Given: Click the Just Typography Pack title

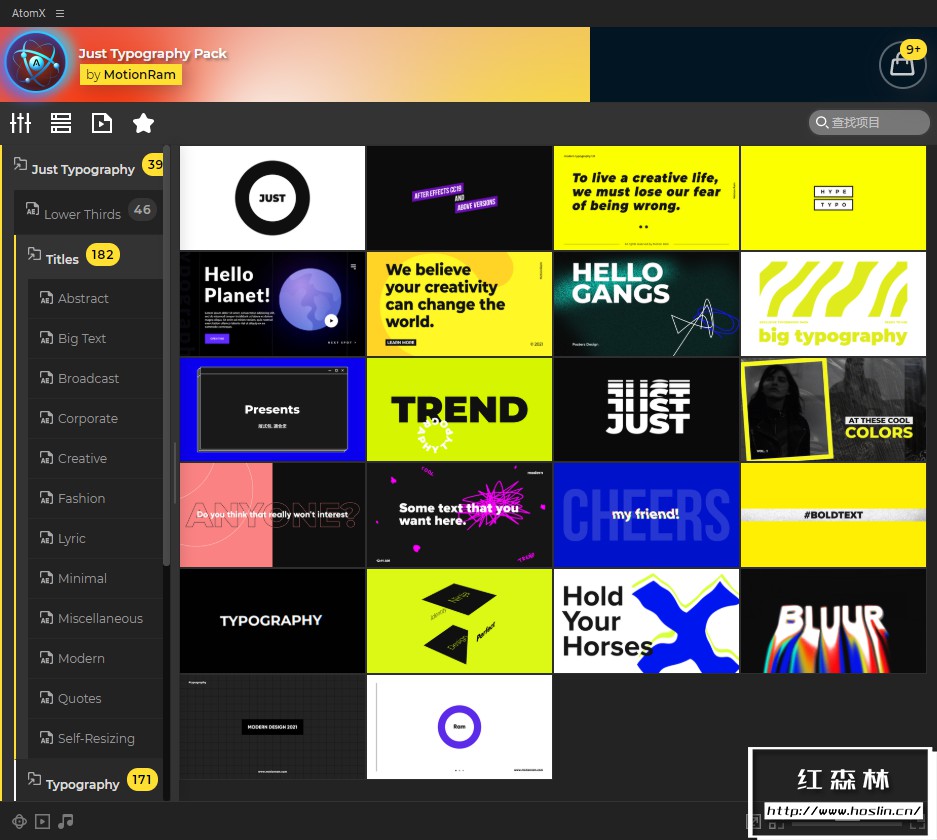Looking at the screenshot, I should tap(152, 53).
